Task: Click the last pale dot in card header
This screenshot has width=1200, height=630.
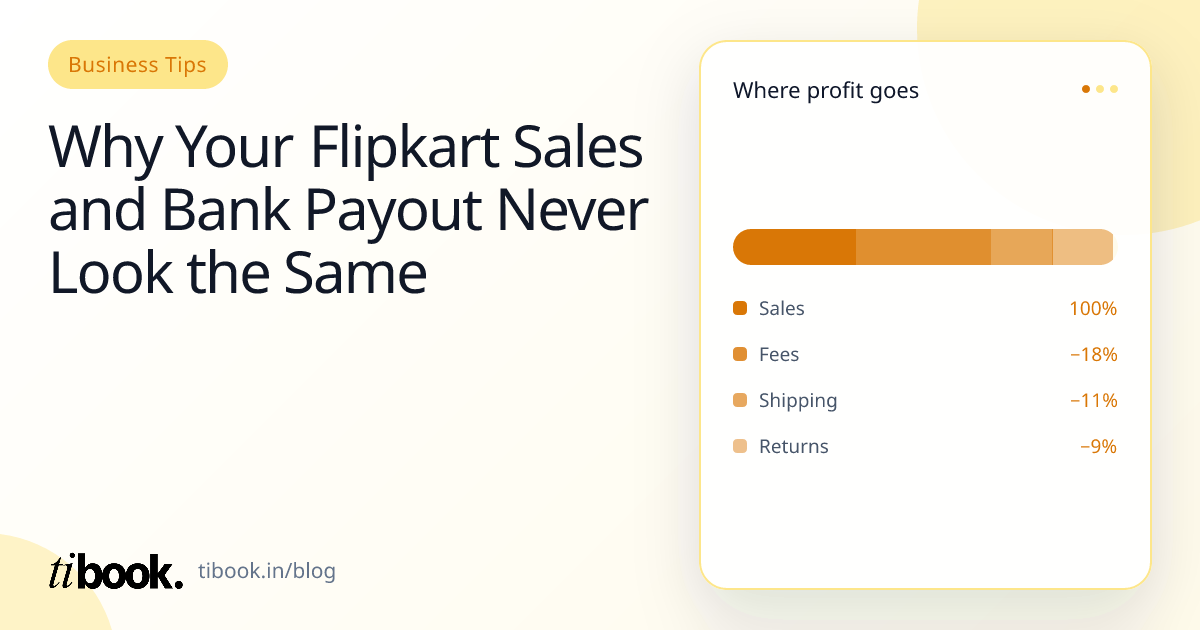Action: (x=1114, y=89)
